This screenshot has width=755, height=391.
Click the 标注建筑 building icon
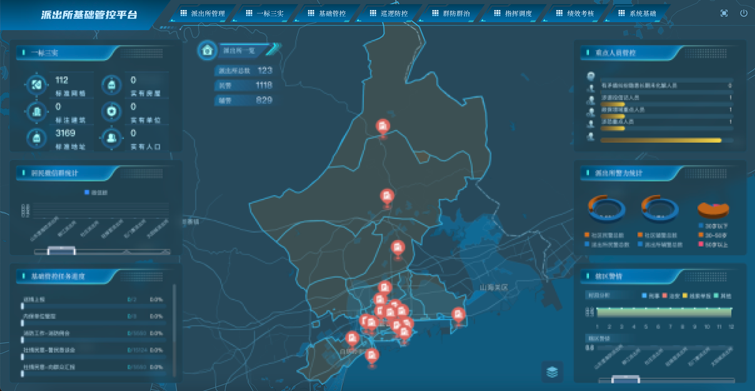[x=36, y=112]
